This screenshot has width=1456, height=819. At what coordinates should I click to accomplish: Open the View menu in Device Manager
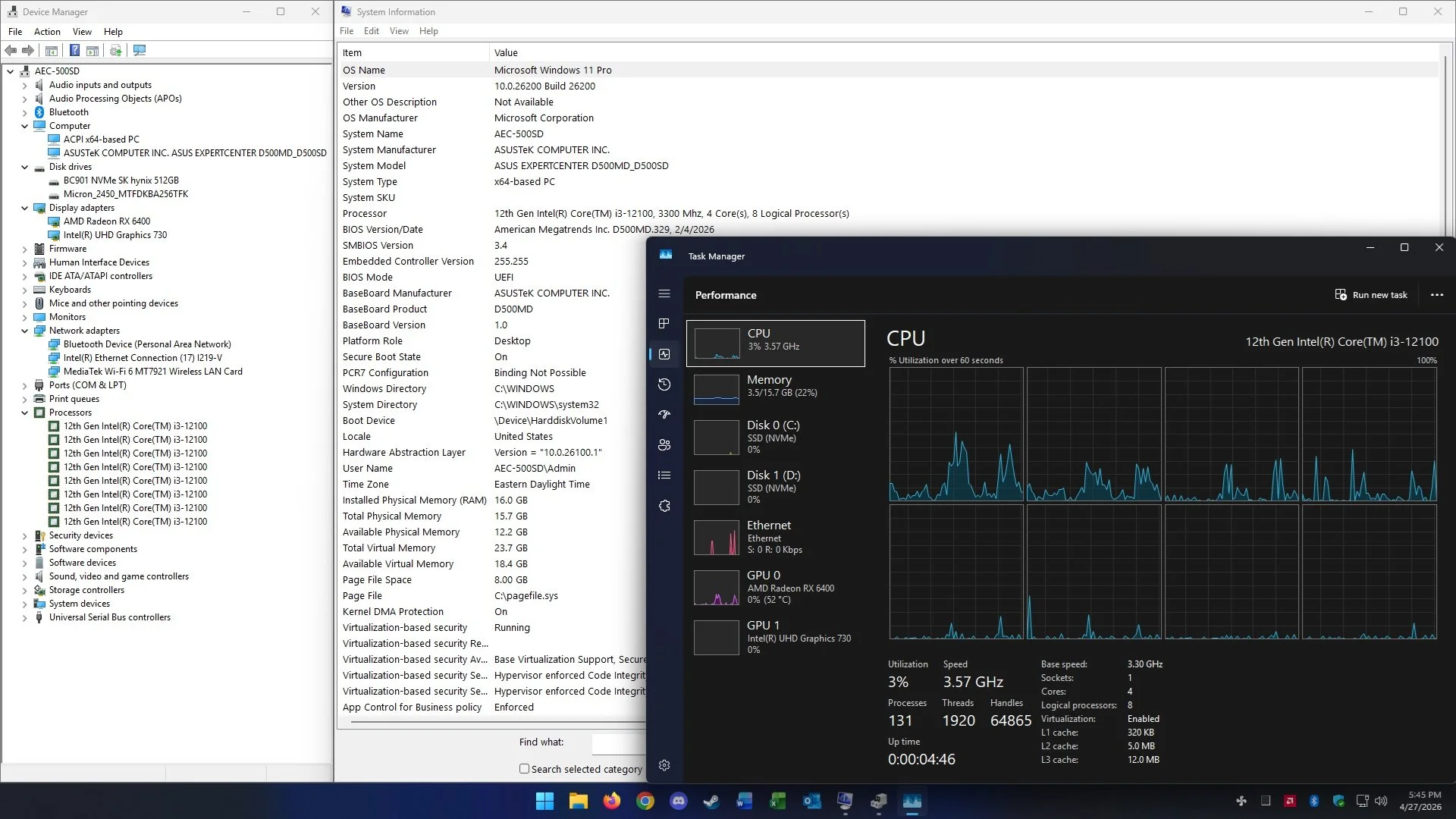click(x=82, y=32)
